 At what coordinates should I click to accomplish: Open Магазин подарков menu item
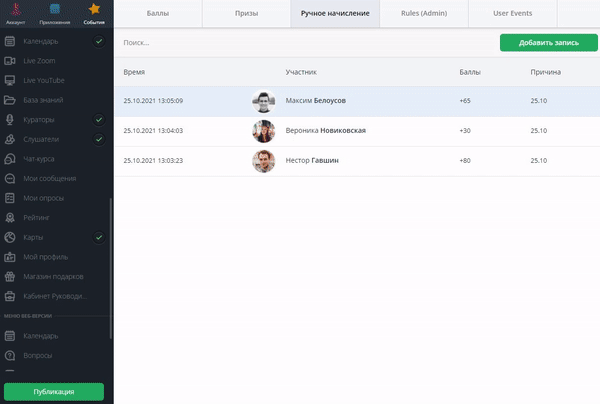(53, 277)
